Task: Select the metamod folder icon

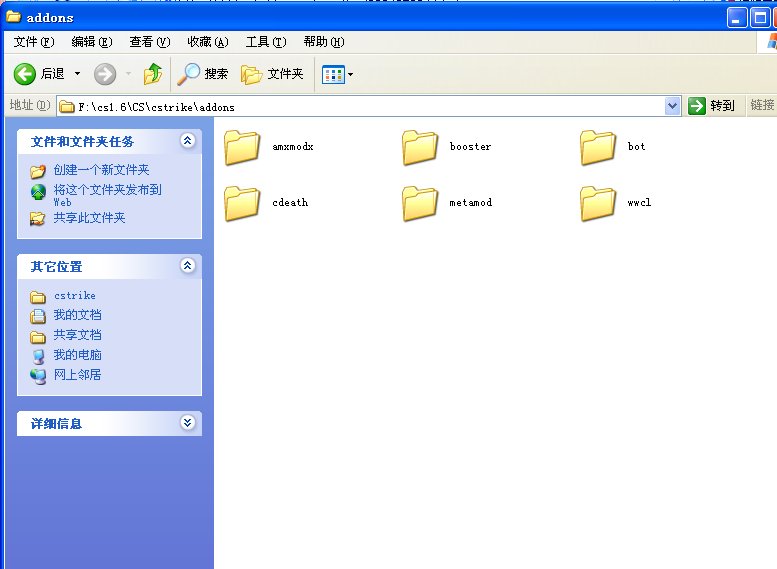Action: 420,203
